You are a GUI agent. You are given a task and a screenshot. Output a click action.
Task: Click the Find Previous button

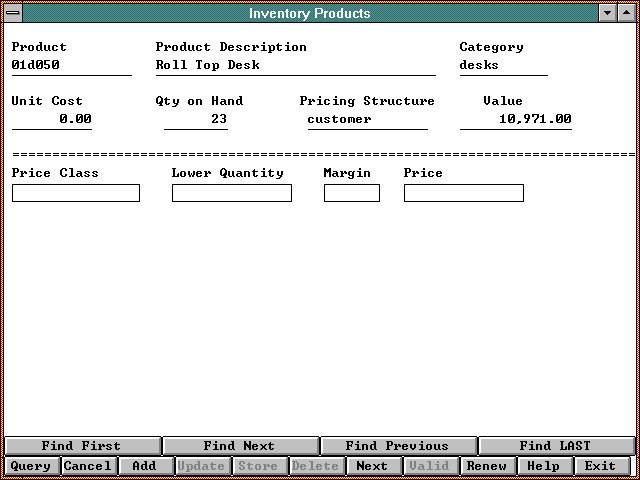click(x=397, y=446)
